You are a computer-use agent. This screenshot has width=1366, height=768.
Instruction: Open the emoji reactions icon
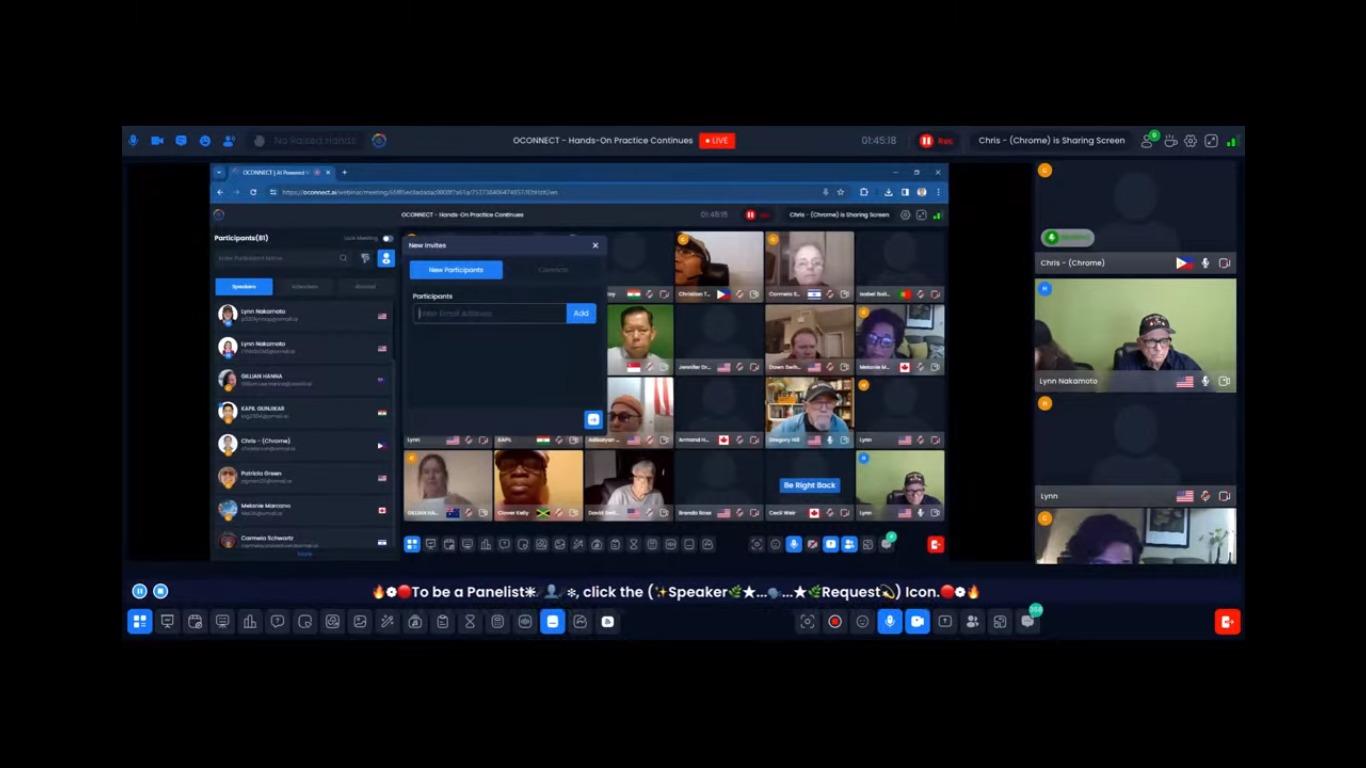pos(862,622)
